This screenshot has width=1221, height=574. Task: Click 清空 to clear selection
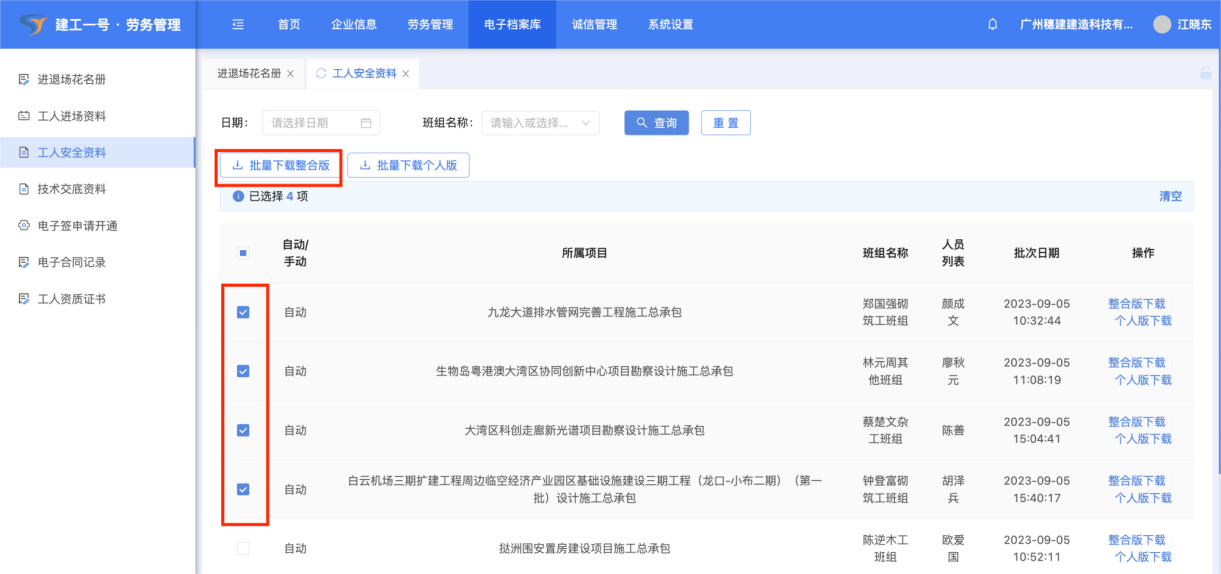[x=1170, y=196]
